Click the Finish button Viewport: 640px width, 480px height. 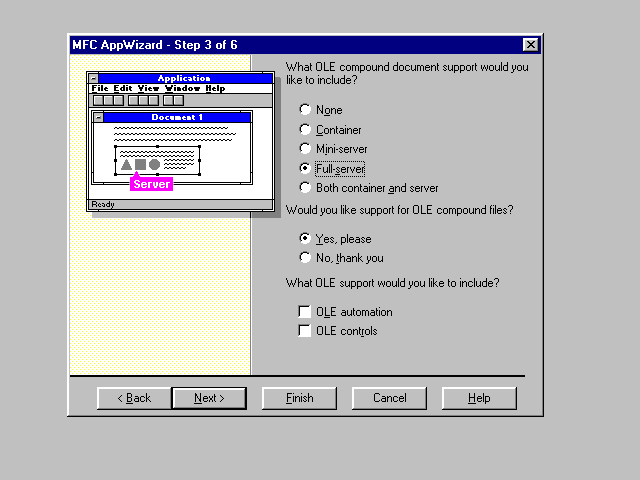tap(299, 398)
